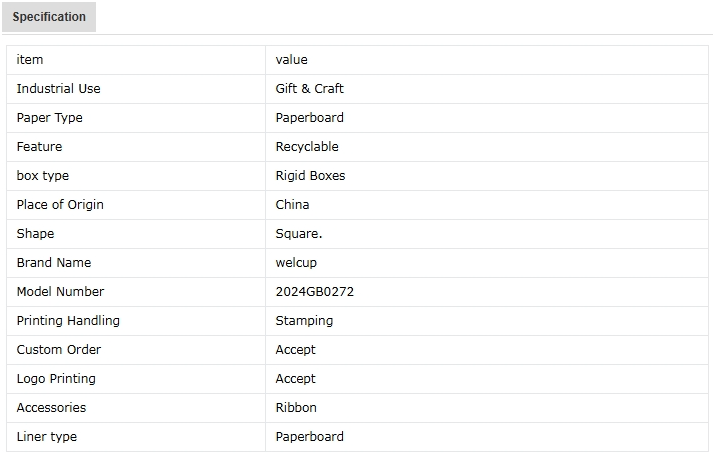Select Recyclable feature value

click(x=307, y=147)
